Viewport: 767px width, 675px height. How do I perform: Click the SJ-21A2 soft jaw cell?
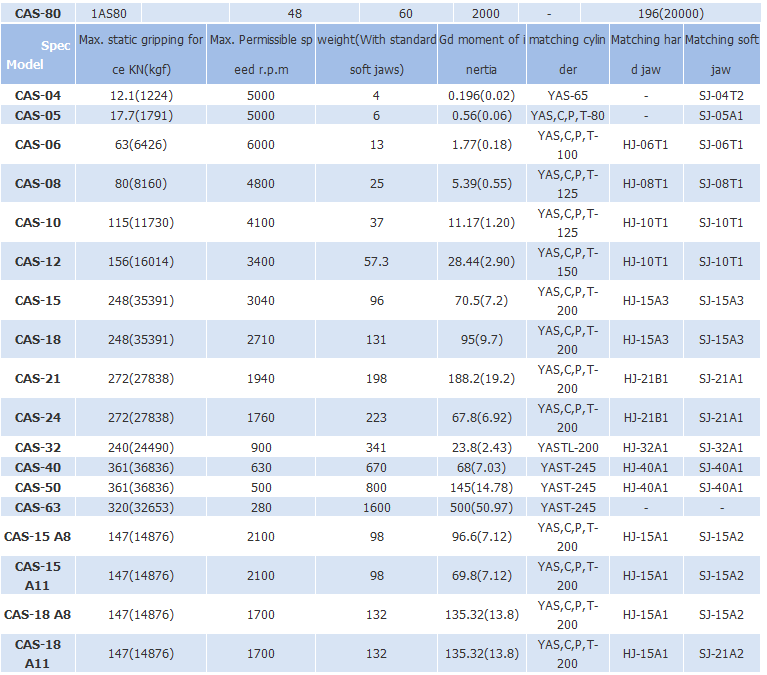click(x=722, y=653)
